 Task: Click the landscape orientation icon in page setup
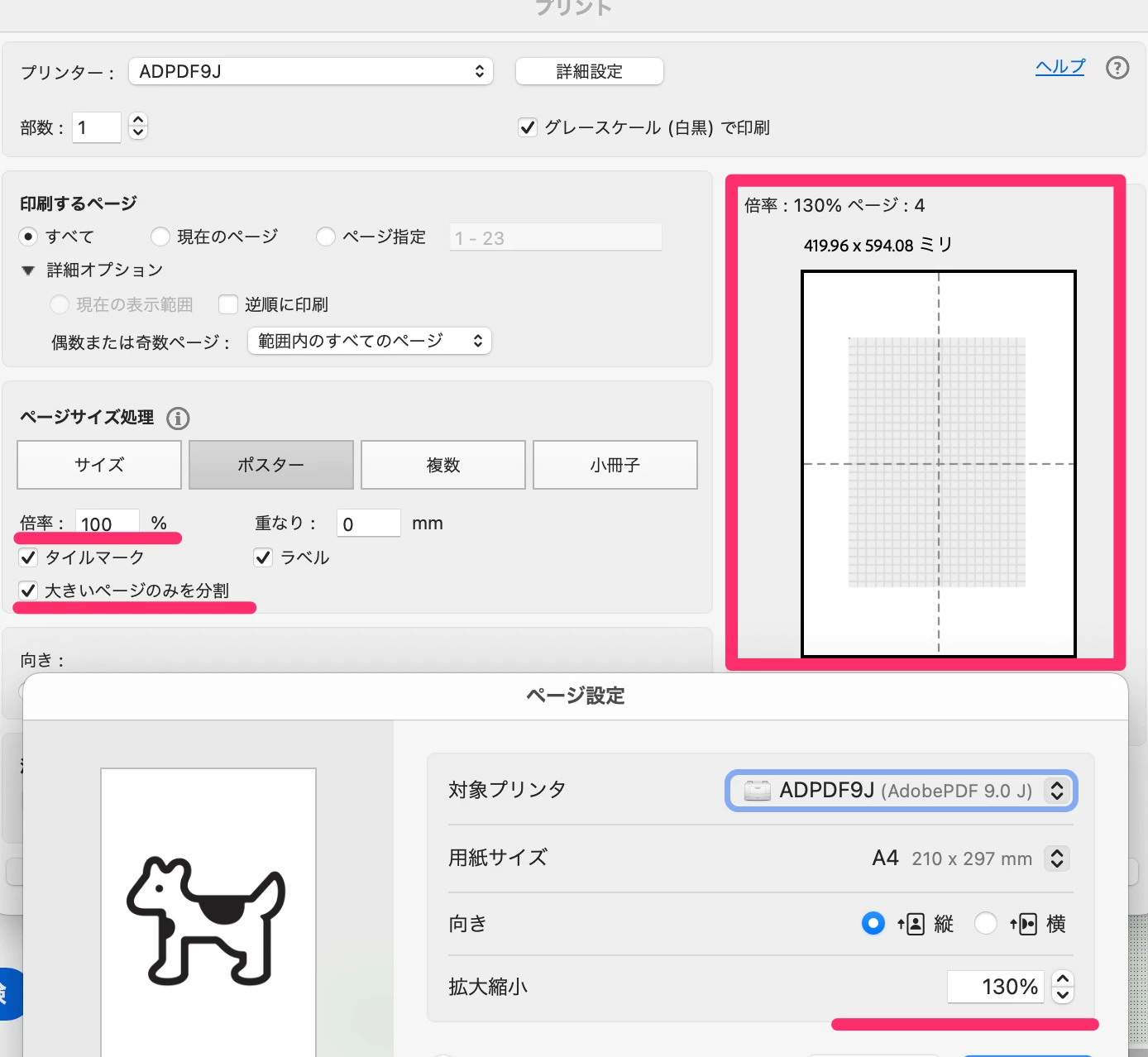(x=1023, y=924)
